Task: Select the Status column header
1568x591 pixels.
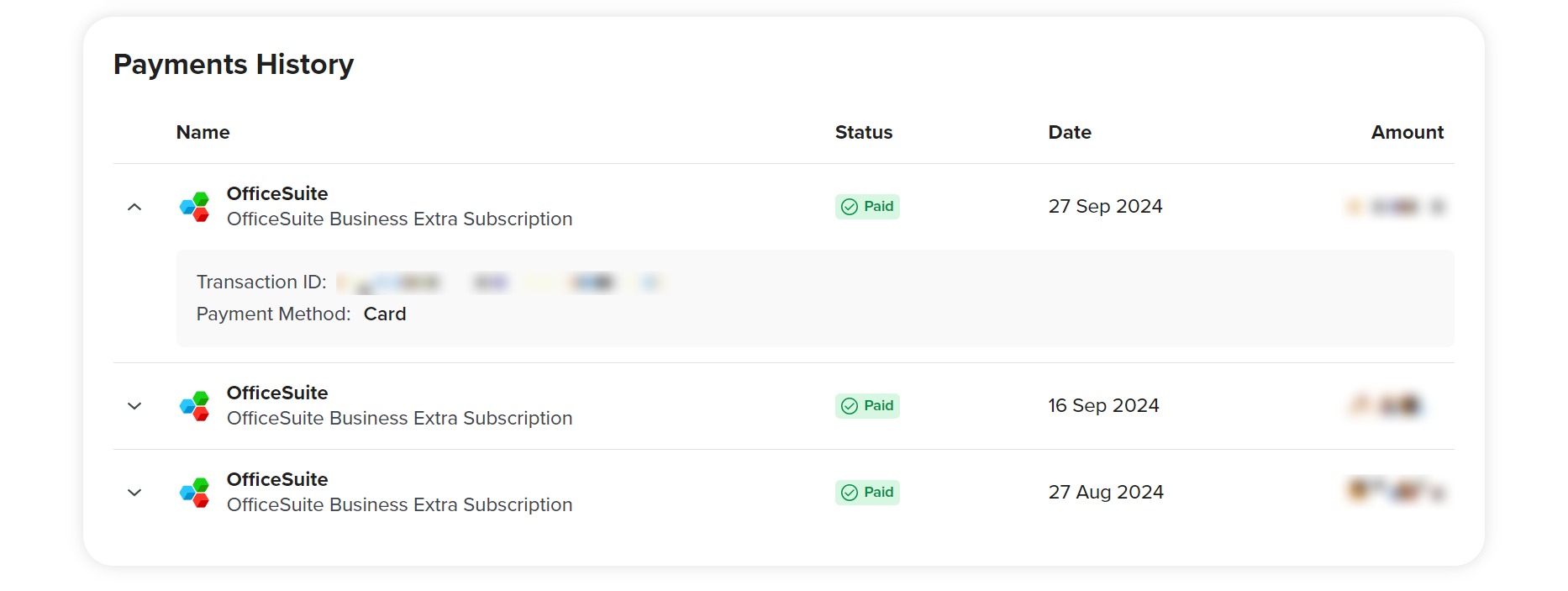Action: coord(864,132)
